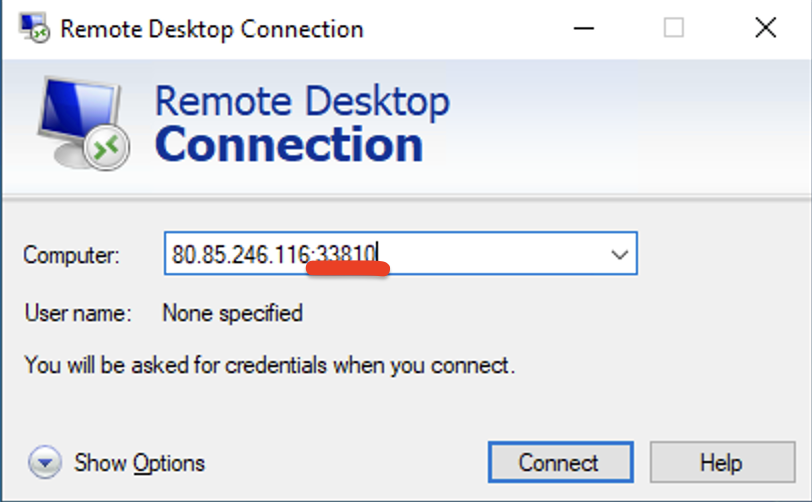Expand the Show Options text label
Viewport: 812px width, 502px height.
(140, 463)
